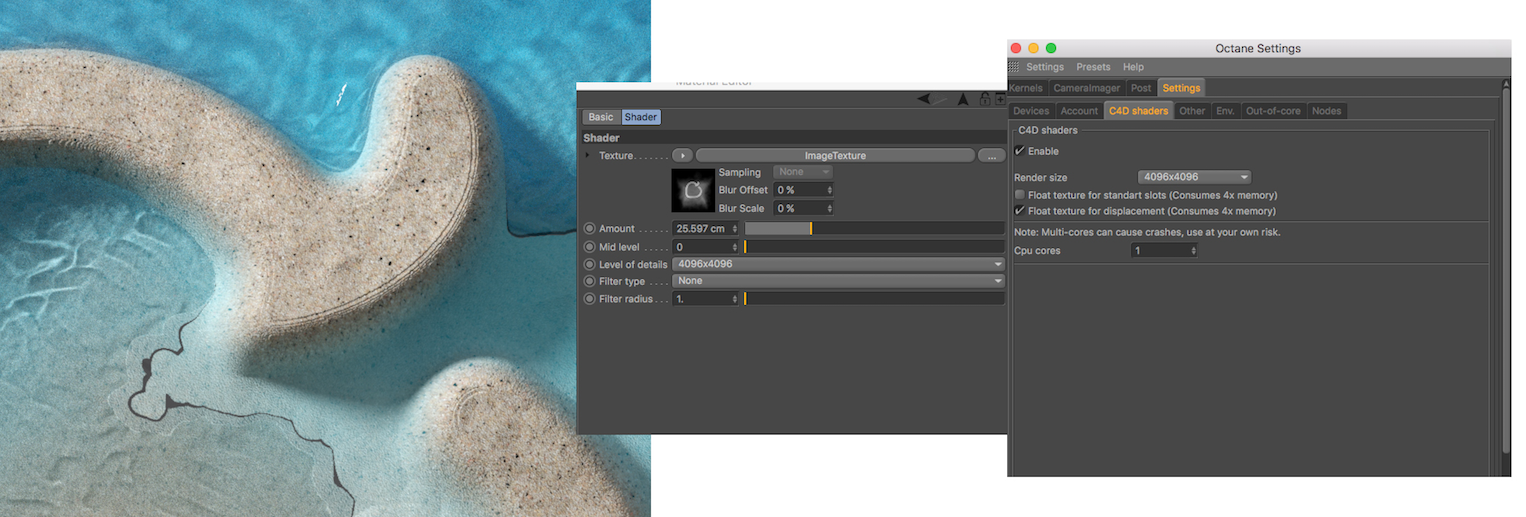1526x517 pixels.
Task: Click the up arrow icon in Material Editor
Action: [x=963, y=99]
